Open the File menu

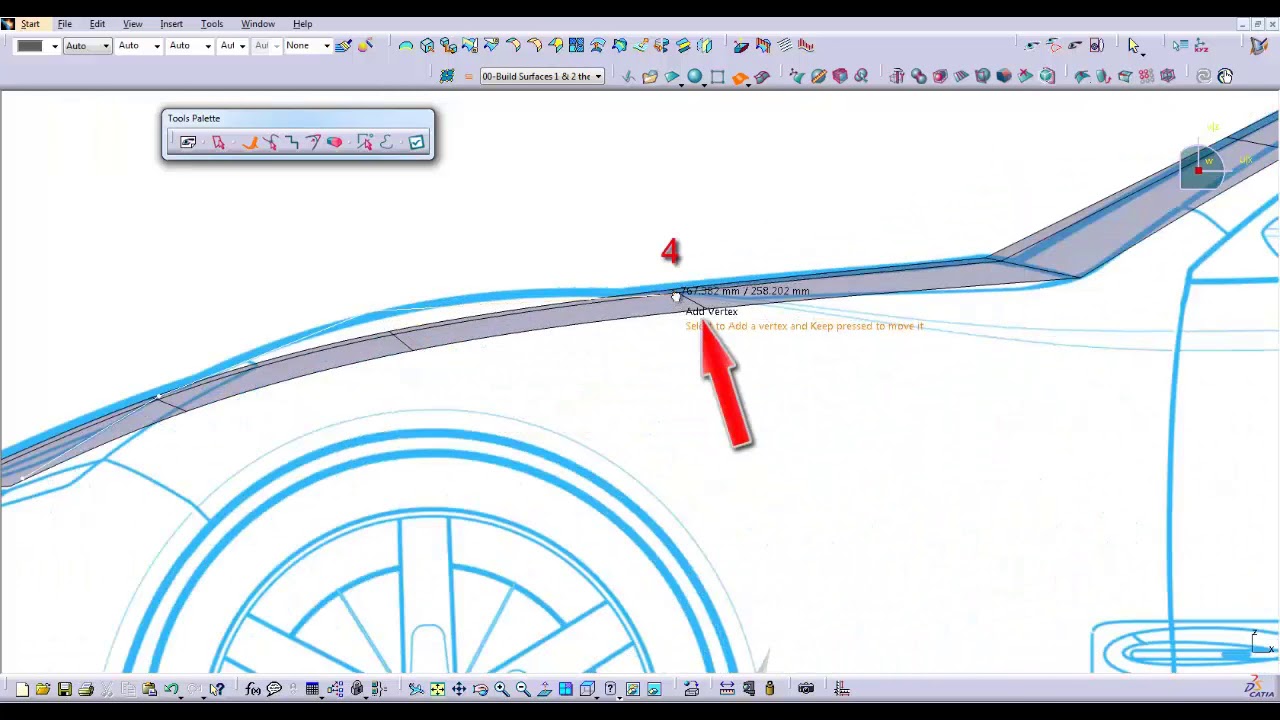[x=64, y=24]
